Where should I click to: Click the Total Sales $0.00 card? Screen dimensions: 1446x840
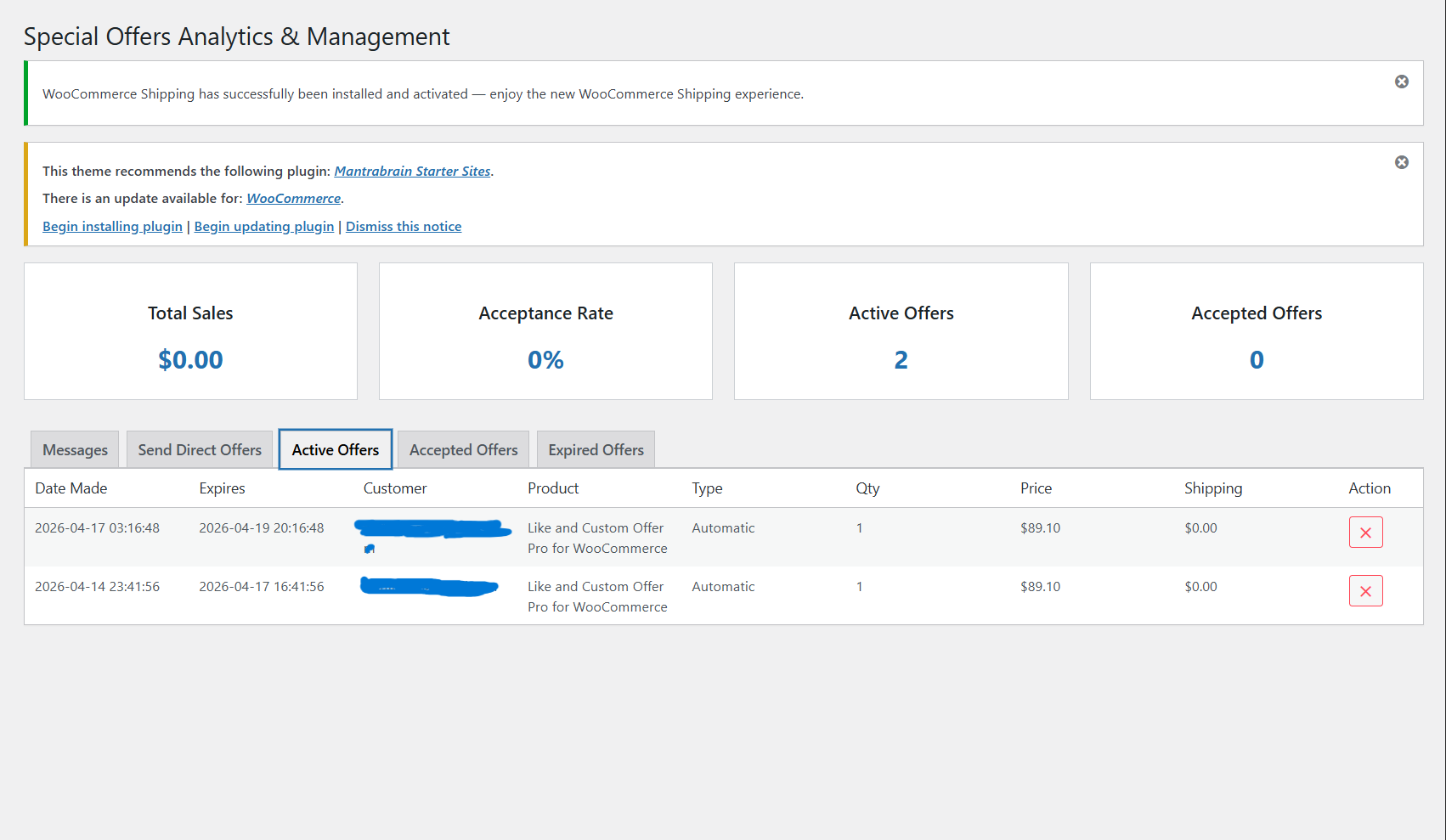click(190, 331)
